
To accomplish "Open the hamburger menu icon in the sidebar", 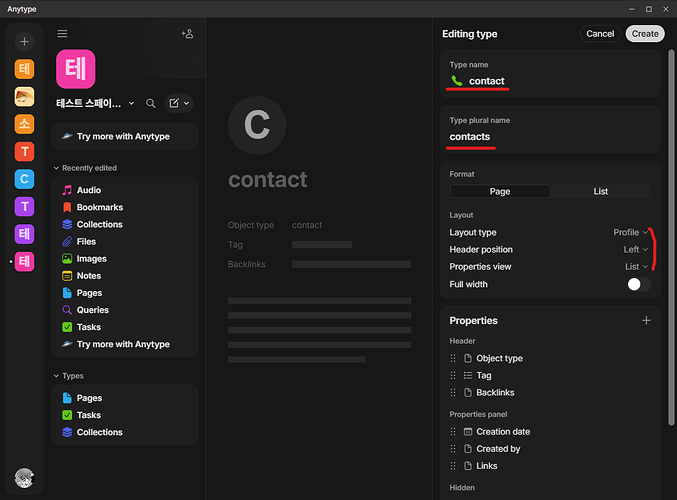I will [x=62, y=34].
